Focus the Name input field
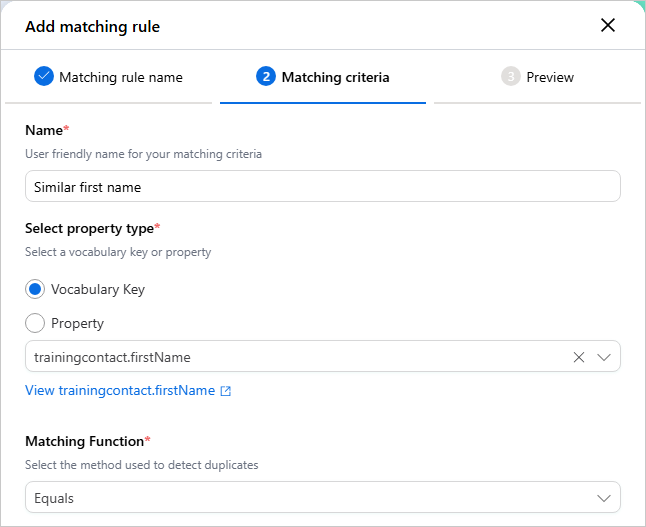The height and width of the screenshot is (527, 646). point(323,186)
